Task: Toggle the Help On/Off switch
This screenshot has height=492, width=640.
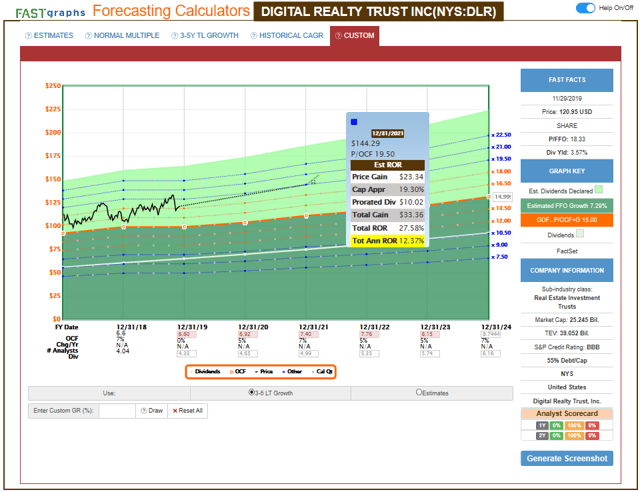Action: coord(585,8)
